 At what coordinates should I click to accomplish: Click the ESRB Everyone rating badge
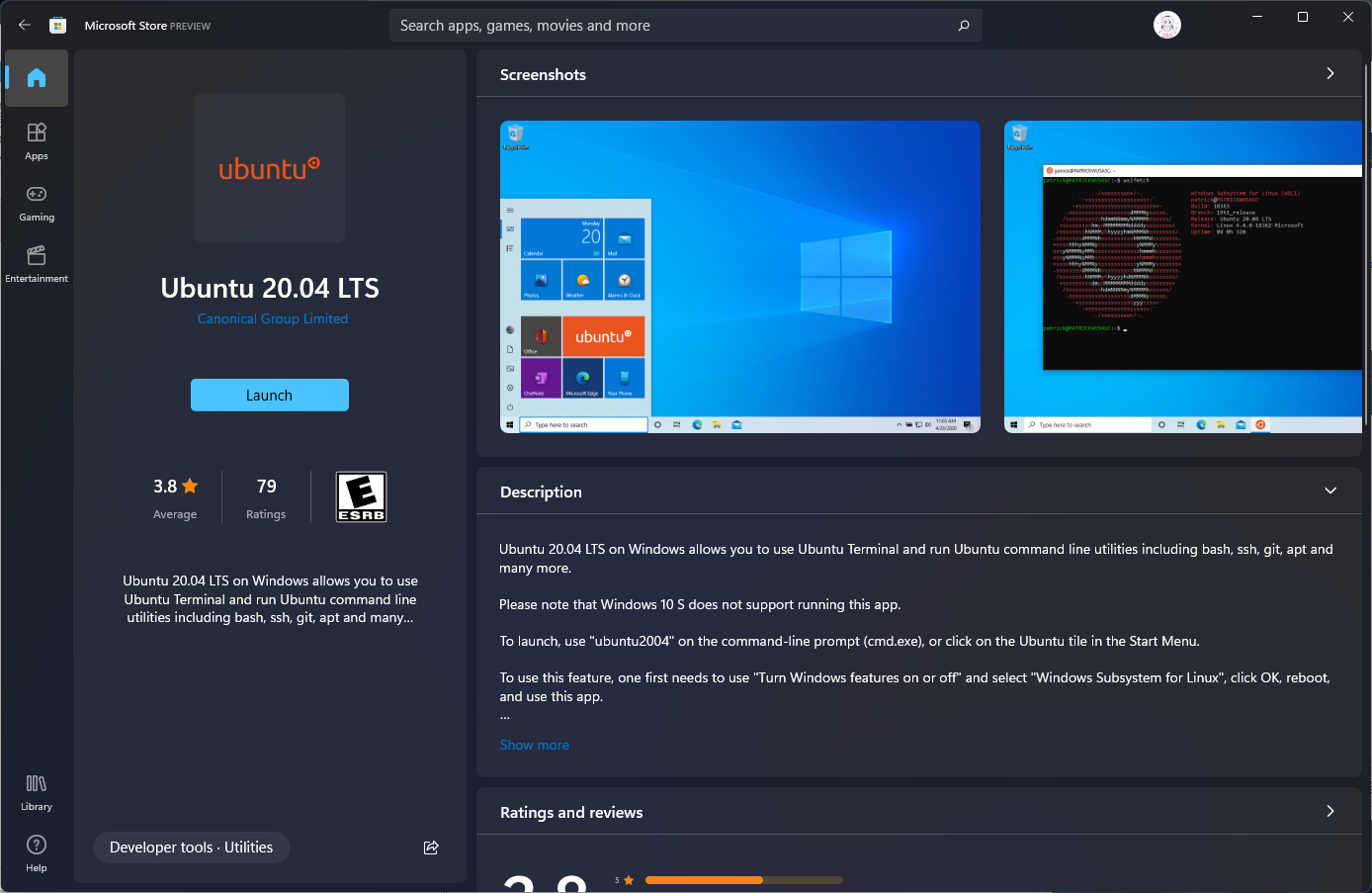362,496
